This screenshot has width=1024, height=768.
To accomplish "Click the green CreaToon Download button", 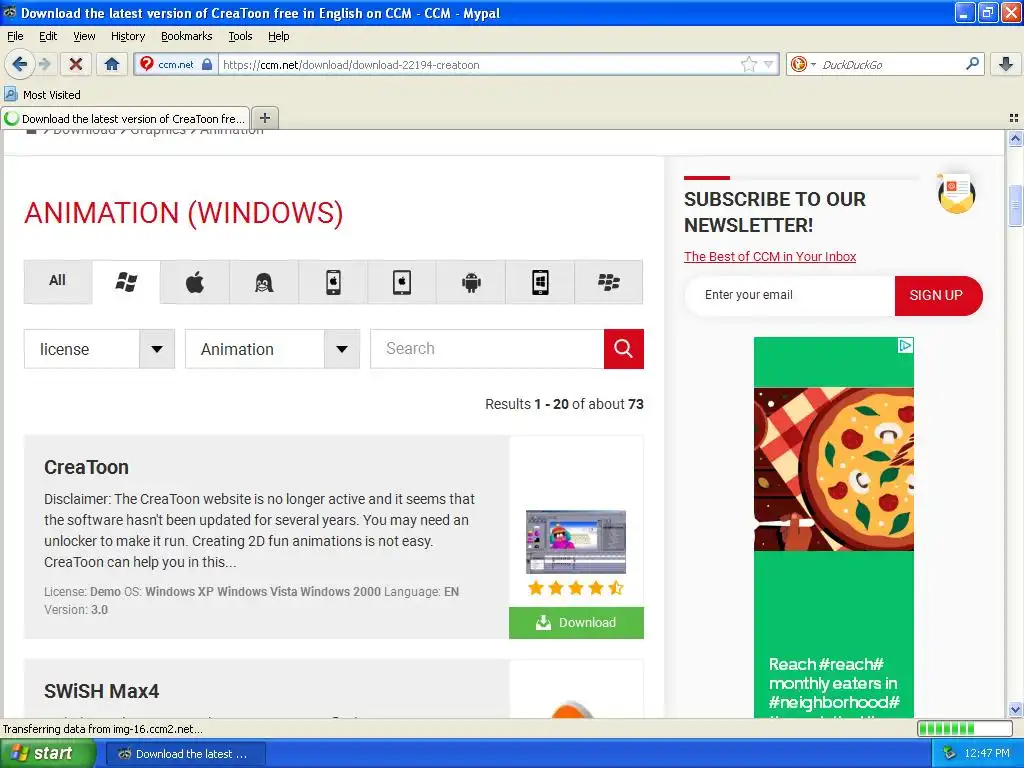I will point(576,622).
